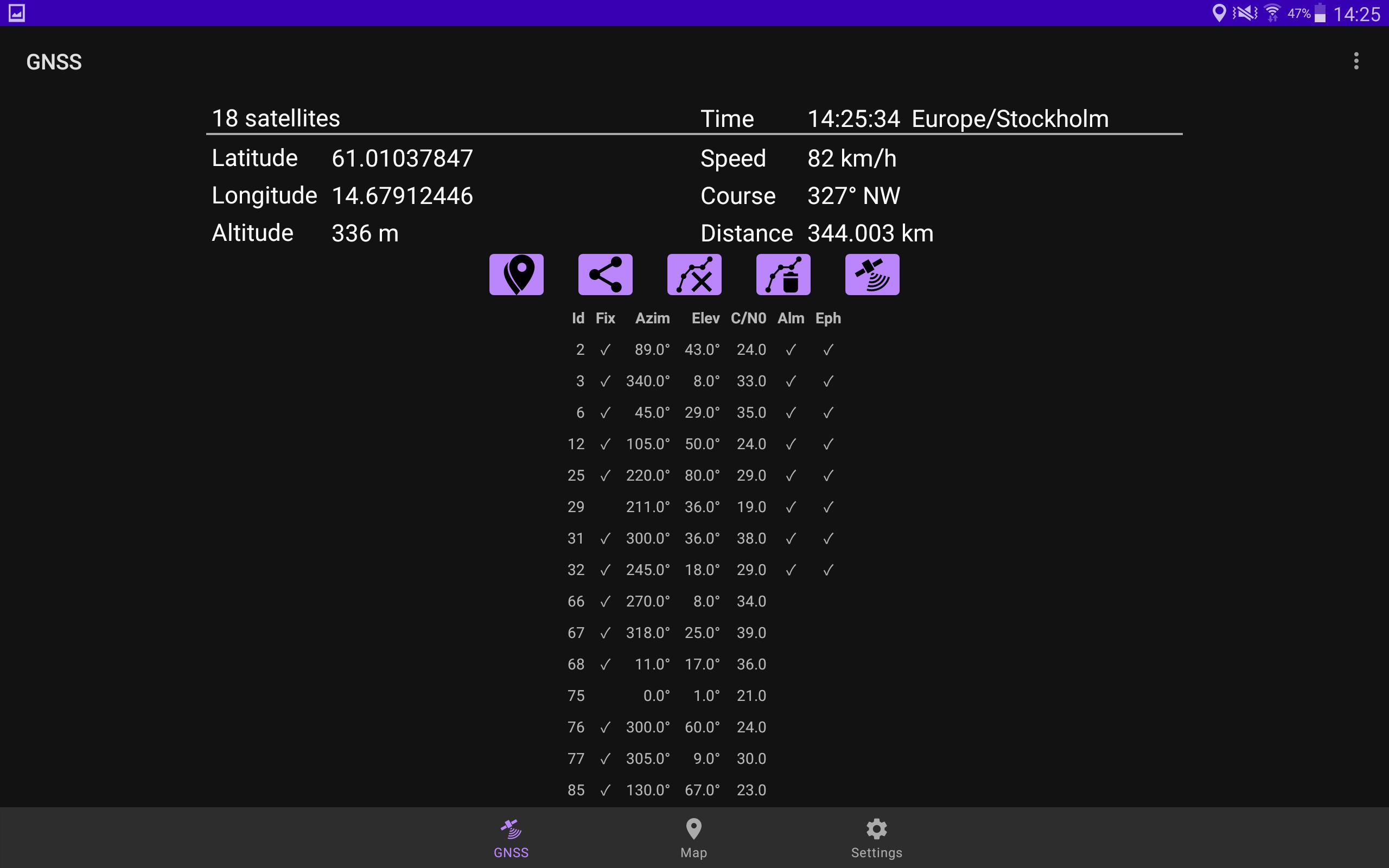Click the Azim column header
Screen dimensions: 1389x868
coord(652,318)
